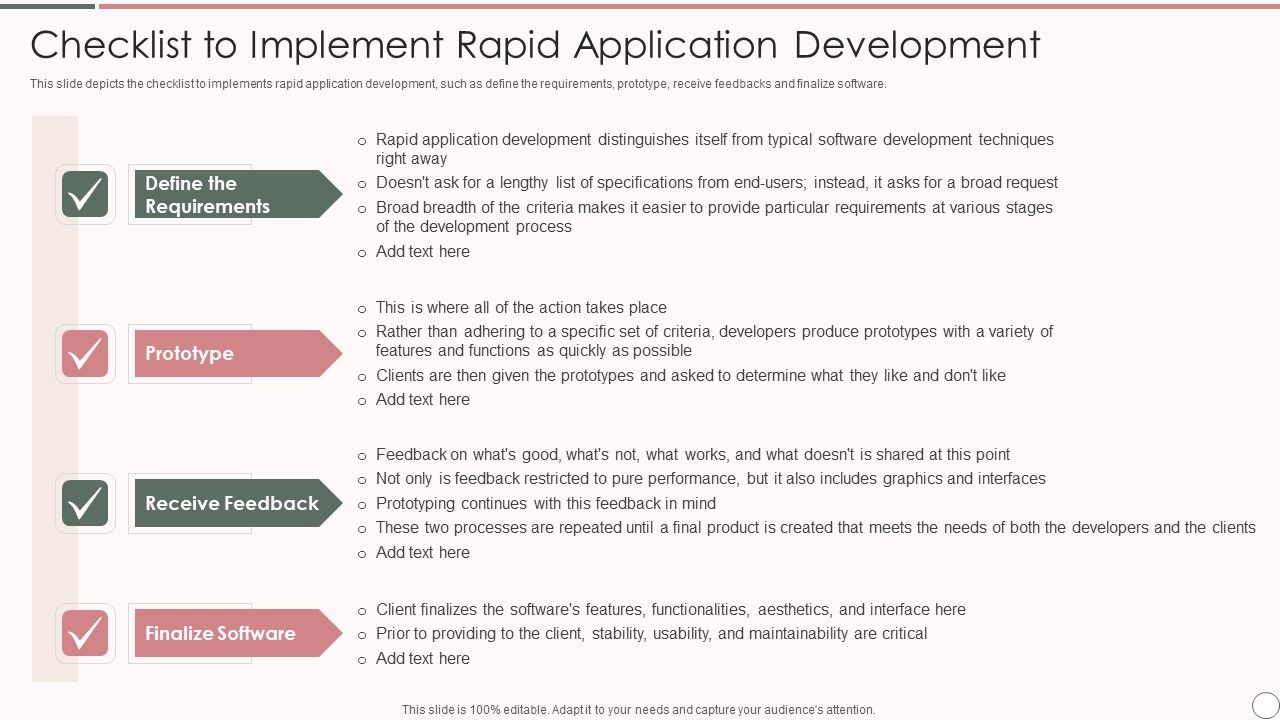Select the Define the Requirements arrow label
Screen dimensions: 1280x720
click(x=238, y=194)
